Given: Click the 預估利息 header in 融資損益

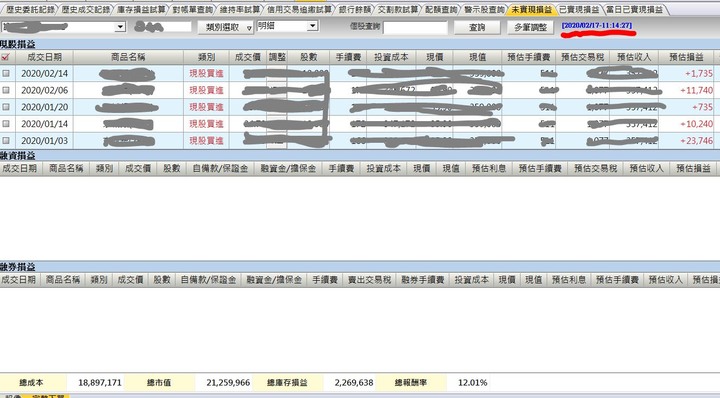Looking at the screenshot, I should tap(489, 168).
